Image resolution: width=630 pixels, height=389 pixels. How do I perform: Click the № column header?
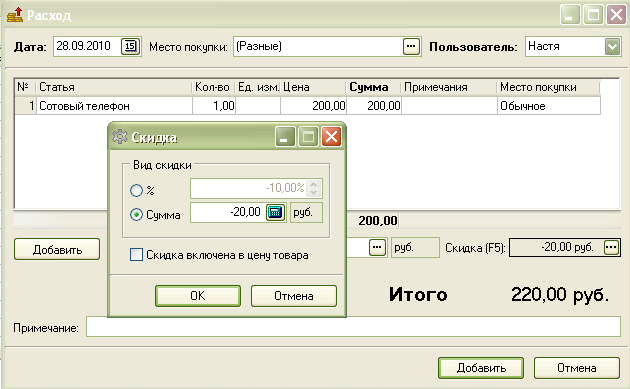coord(25,87)
